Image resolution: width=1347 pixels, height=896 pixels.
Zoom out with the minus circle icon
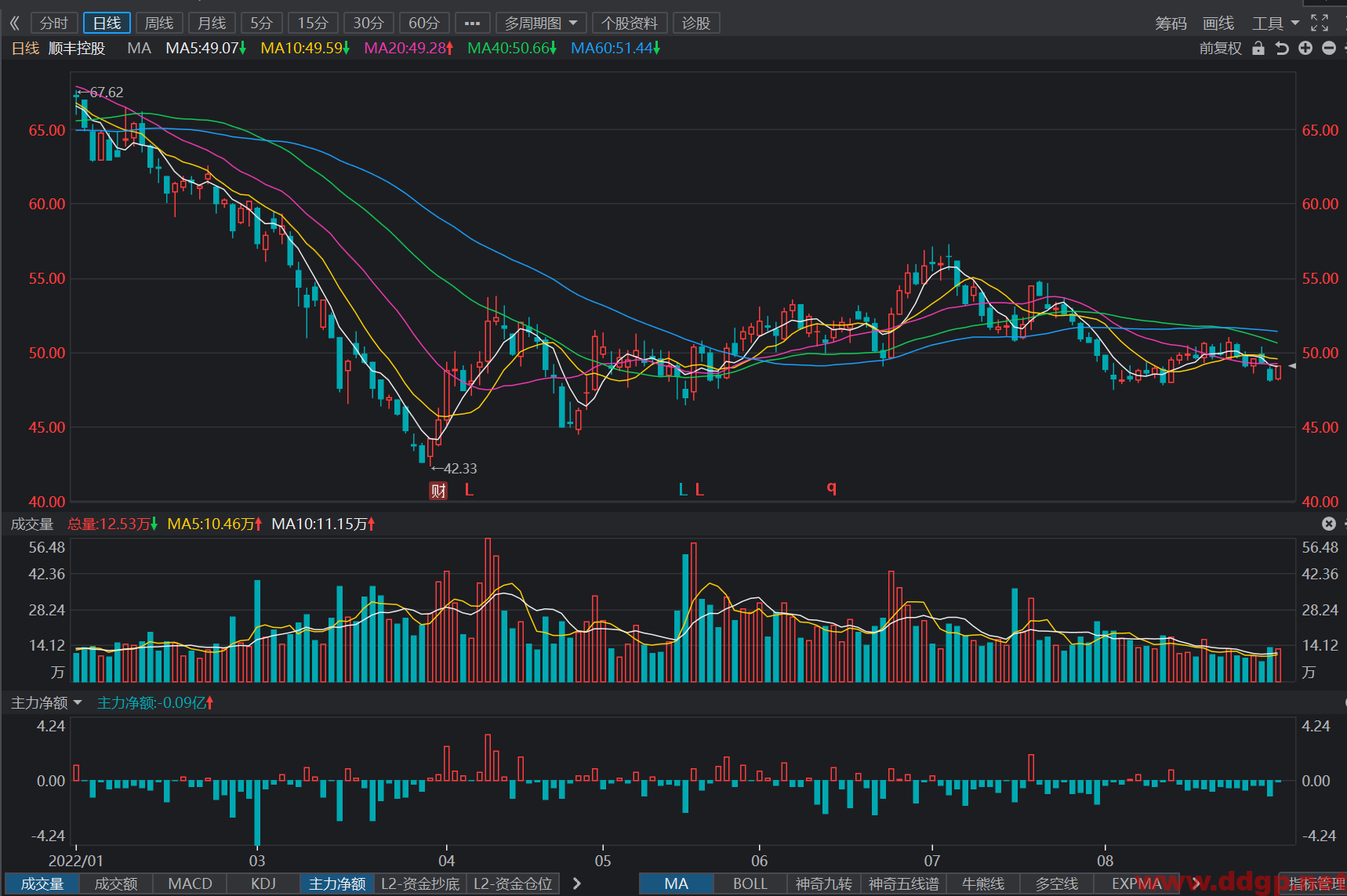tap(1329, 48)
